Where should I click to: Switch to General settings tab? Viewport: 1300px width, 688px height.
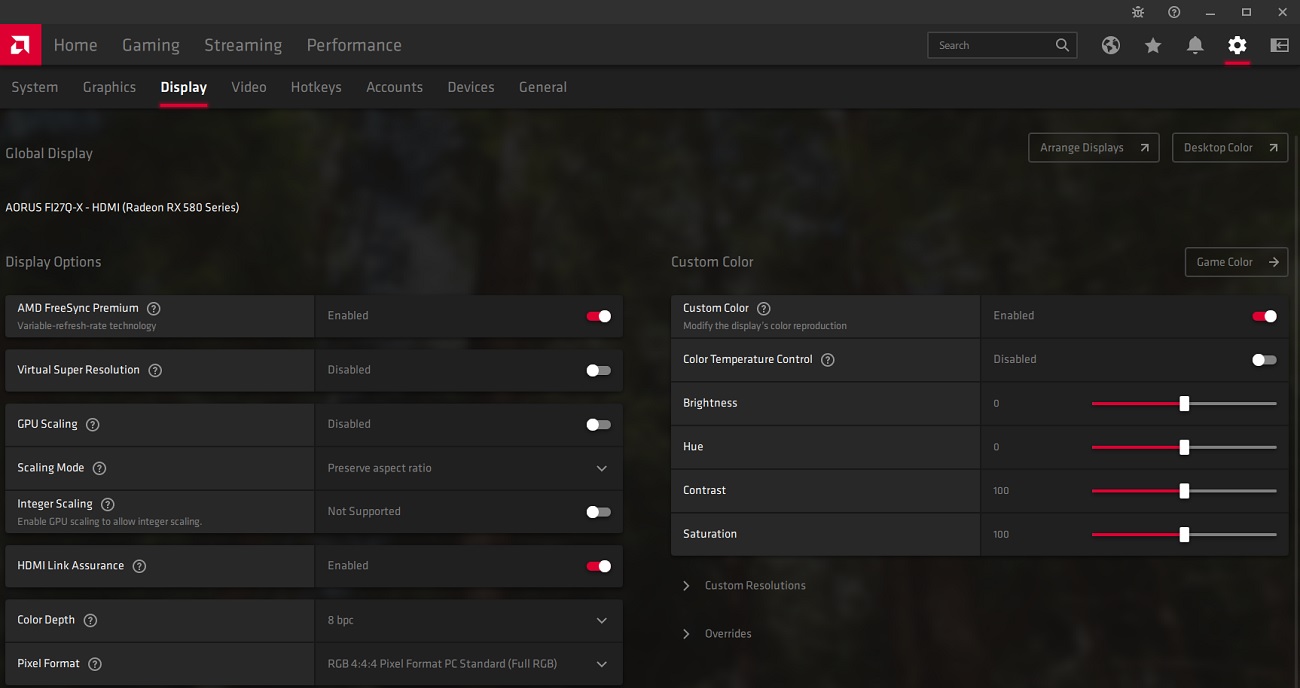point(543,87)
